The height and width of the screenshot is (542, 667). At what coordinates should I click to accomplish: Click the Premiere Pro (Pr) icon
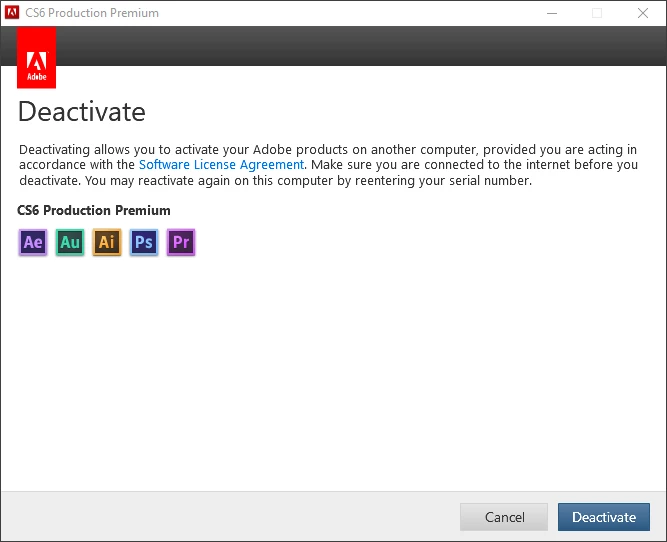[x=181, y=242]
